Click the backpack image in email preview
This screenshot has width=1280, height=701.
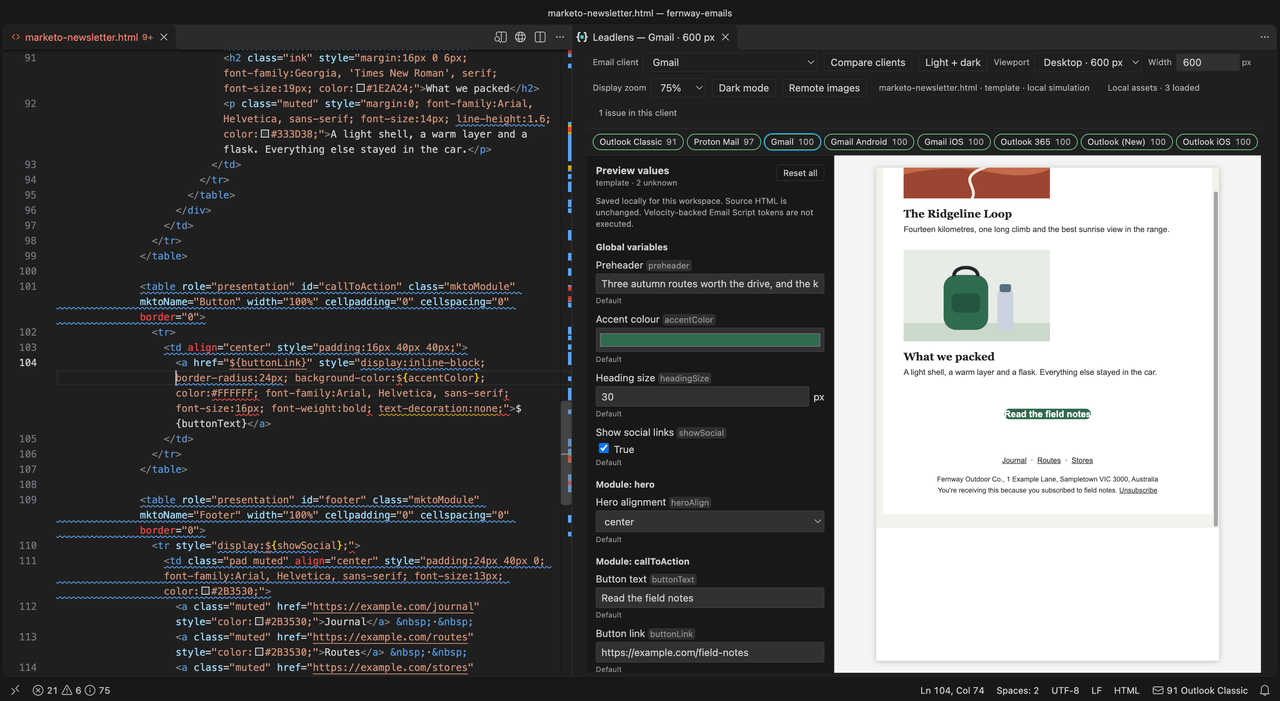(976, 295)
